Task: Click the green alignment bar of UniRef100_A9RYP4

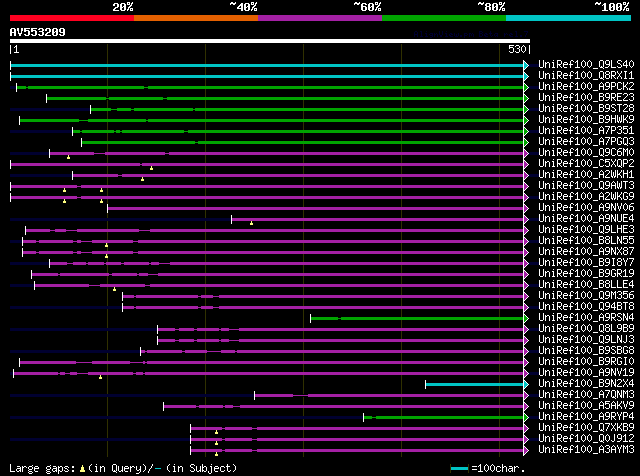Action: click(443, 417)
